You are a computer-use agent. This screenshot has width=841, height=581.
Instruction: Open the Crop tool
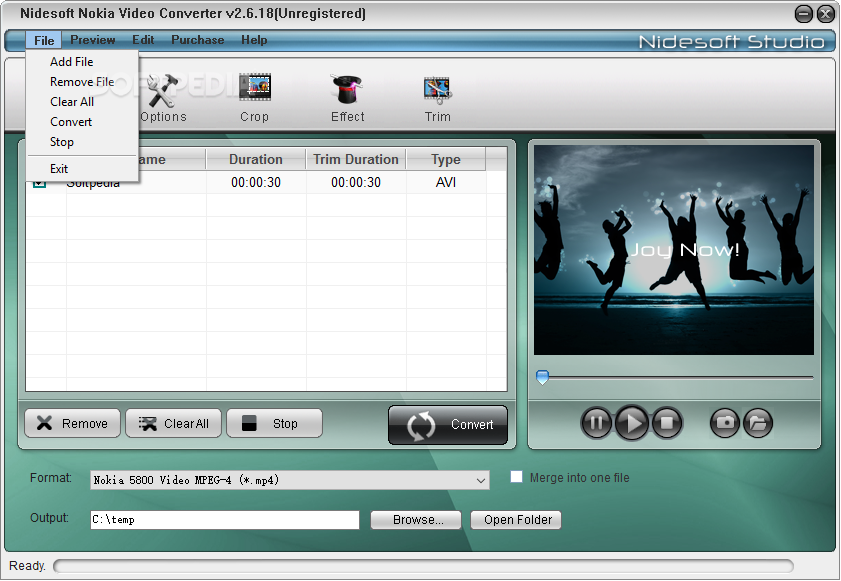point(254,98)
